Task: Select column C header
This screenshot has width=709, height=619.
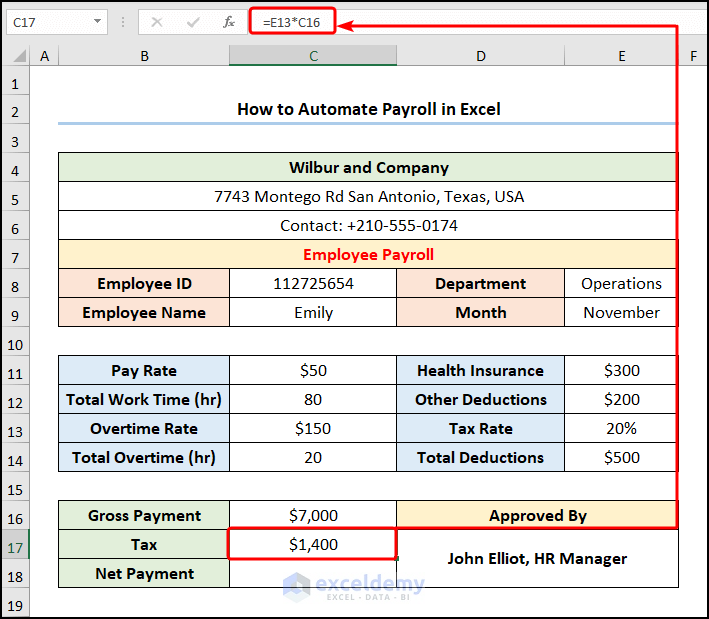Action: pyautogui.click(x=313, y=56)
